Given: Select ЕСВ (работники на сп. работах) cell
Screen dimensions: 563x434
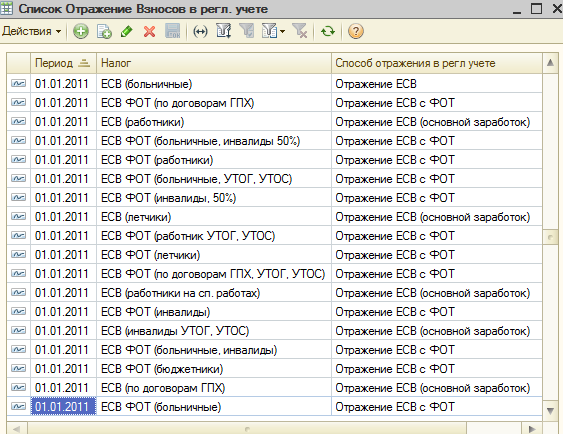Looking at the screenshot, I should pos(214,293).
